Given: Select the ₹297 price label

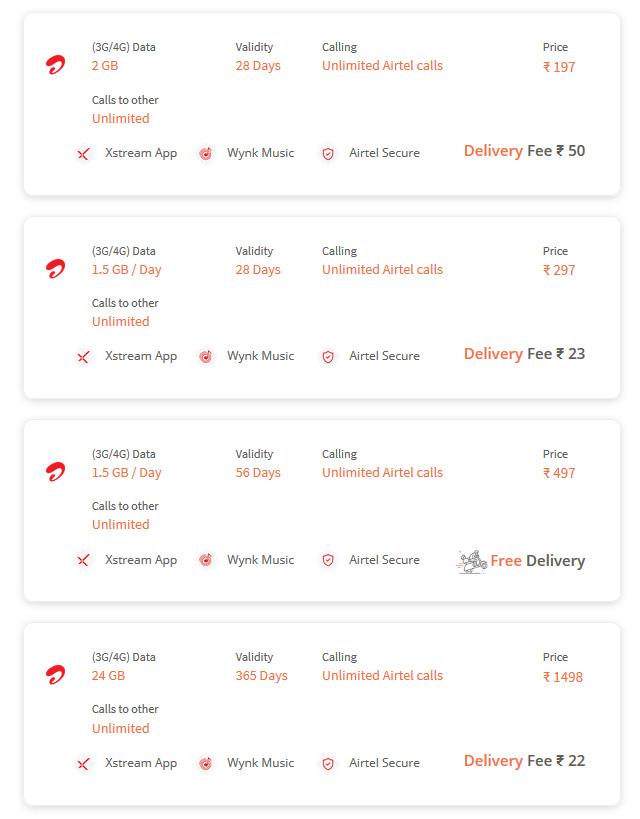Looking at the screenshot, I should (559, 270).
